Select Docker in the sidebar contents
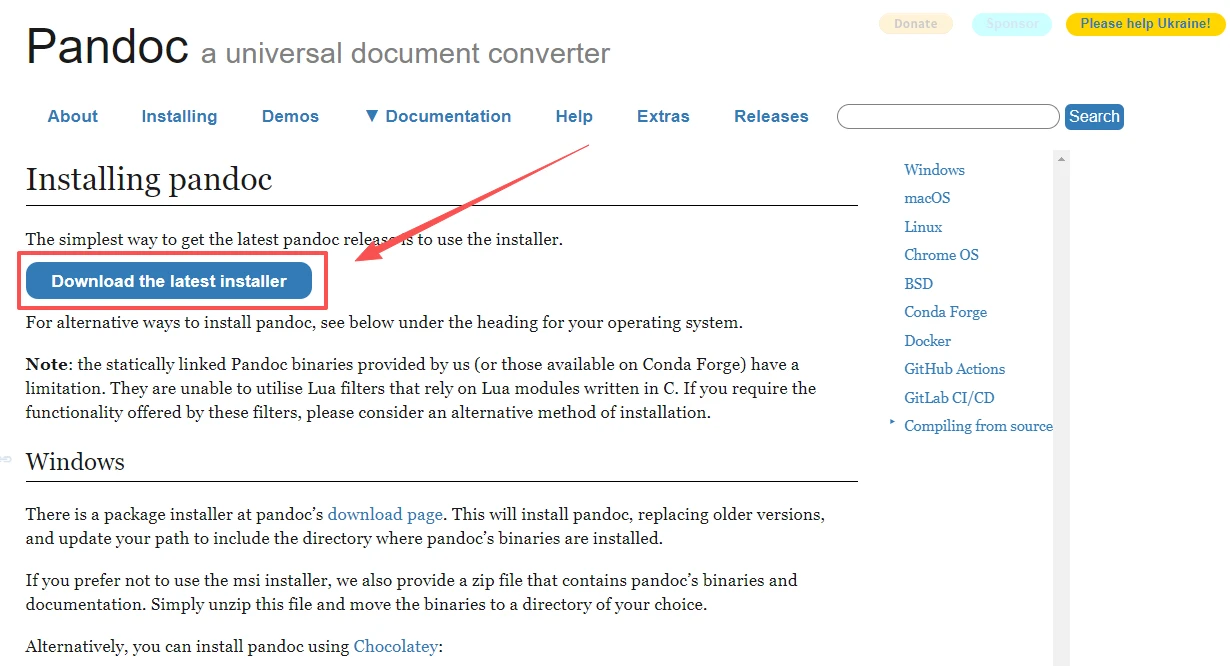This screenshot has width=1230, height=666. (927, 340)
